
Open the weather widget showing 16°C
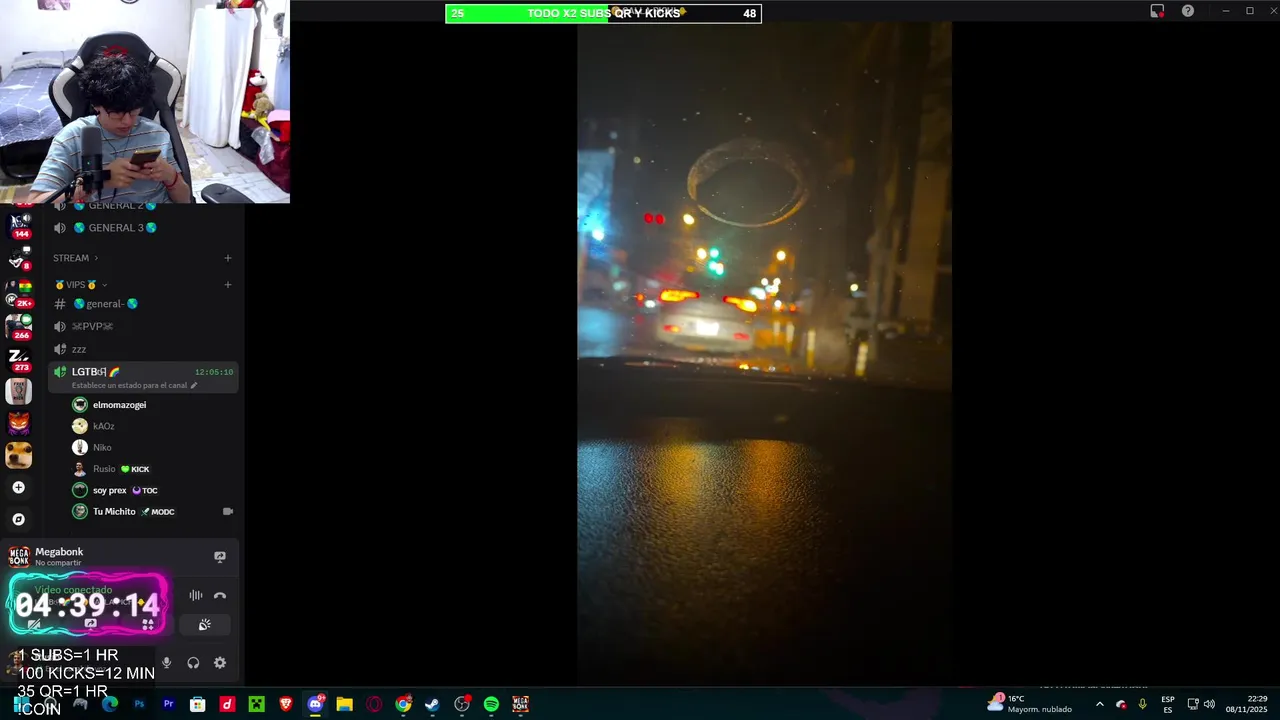(x=1030, y=704)
